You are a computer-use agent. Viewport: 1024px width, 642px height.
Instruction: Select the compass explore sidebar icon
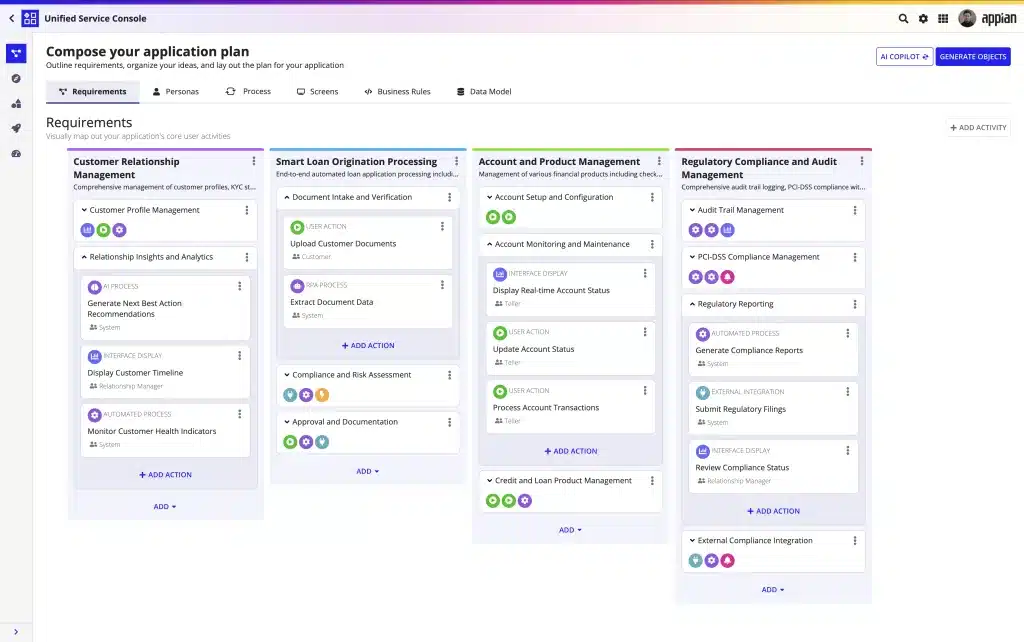[16, 78]
